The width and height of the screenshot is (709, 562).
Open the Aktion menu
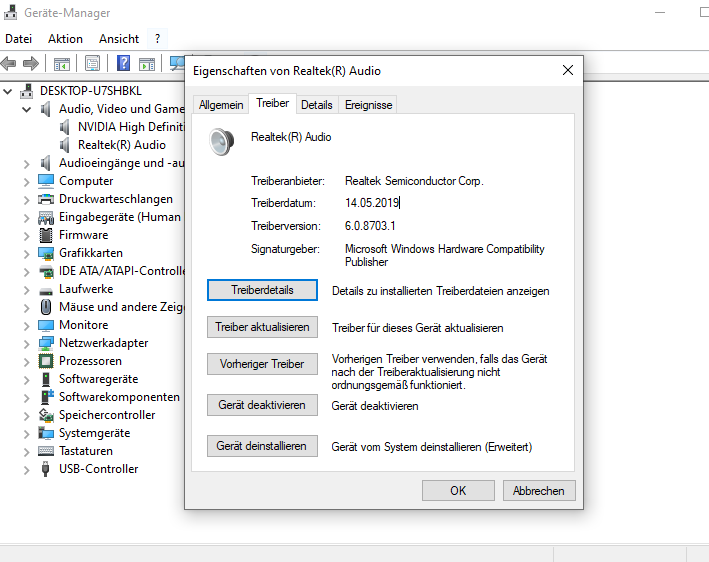point(65,39)
